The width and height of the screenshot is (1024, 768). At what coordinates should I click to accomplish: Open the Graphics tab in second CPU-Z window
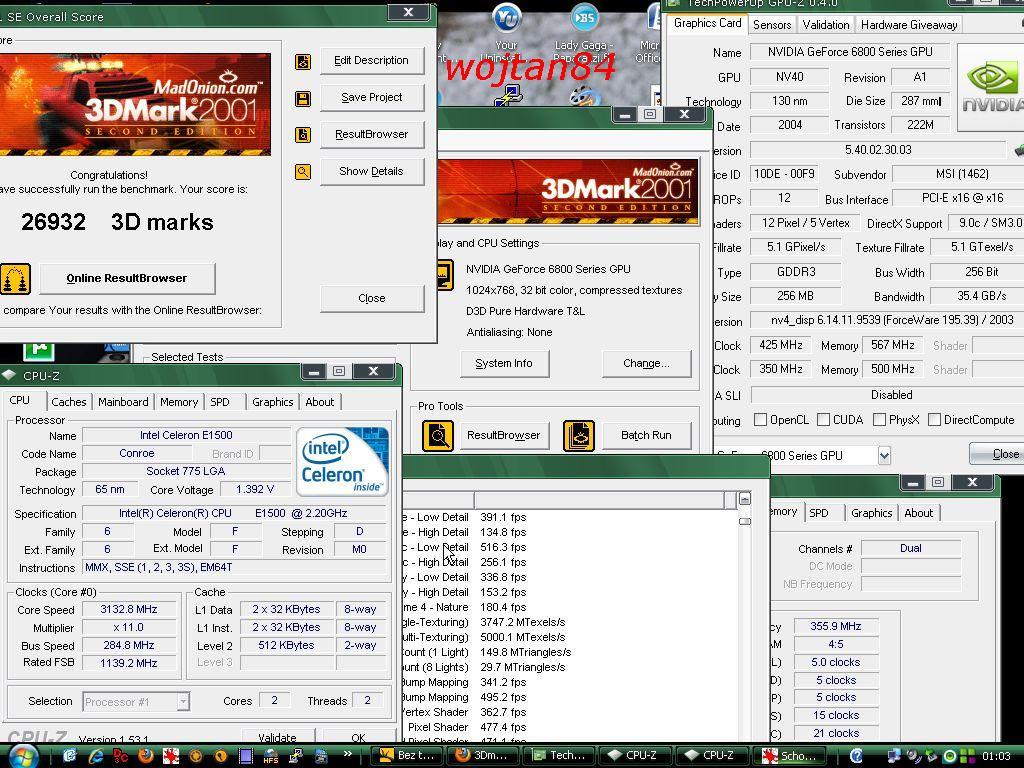tap(871, 513)
